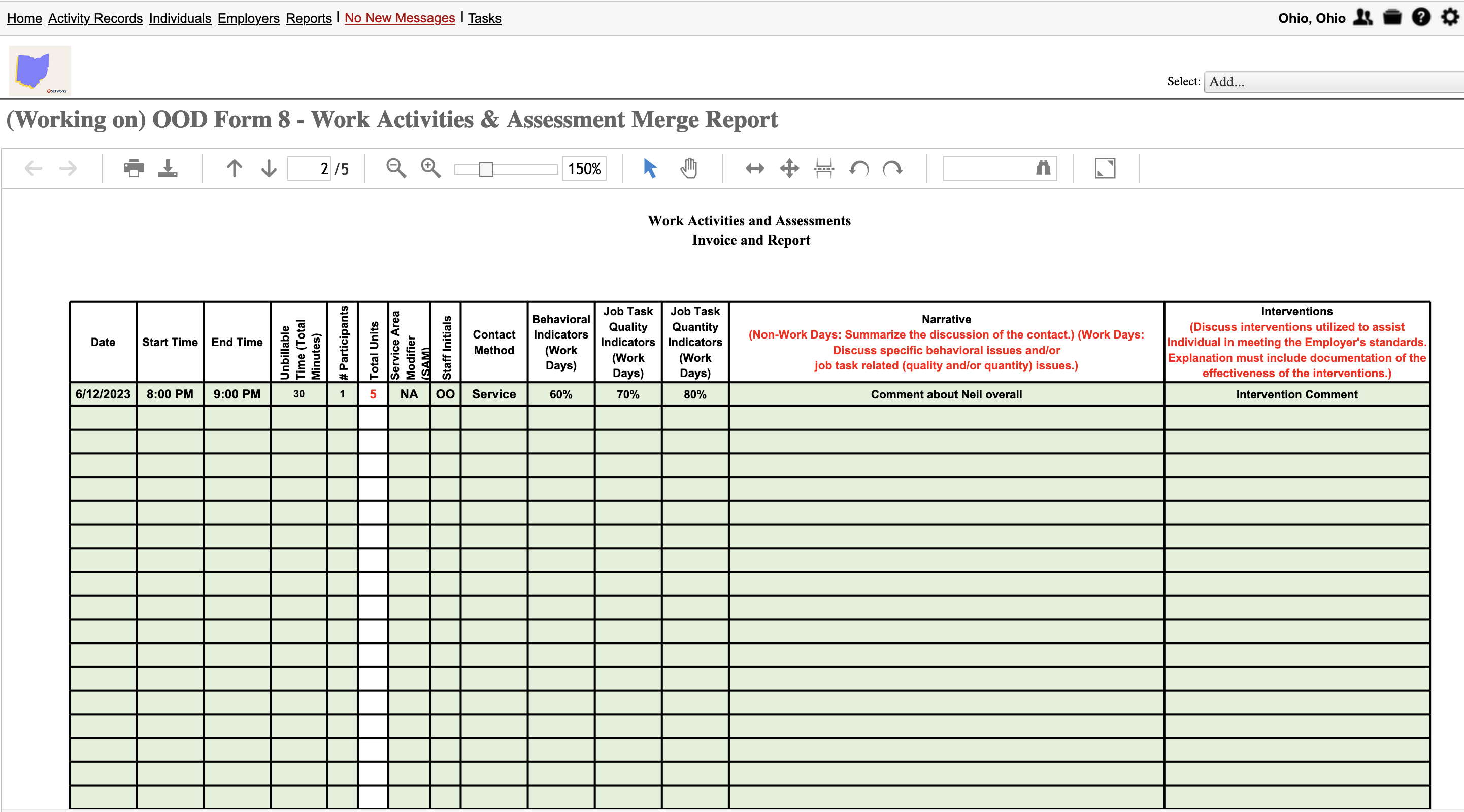Open Activity Records menu

tap(95, 18)
